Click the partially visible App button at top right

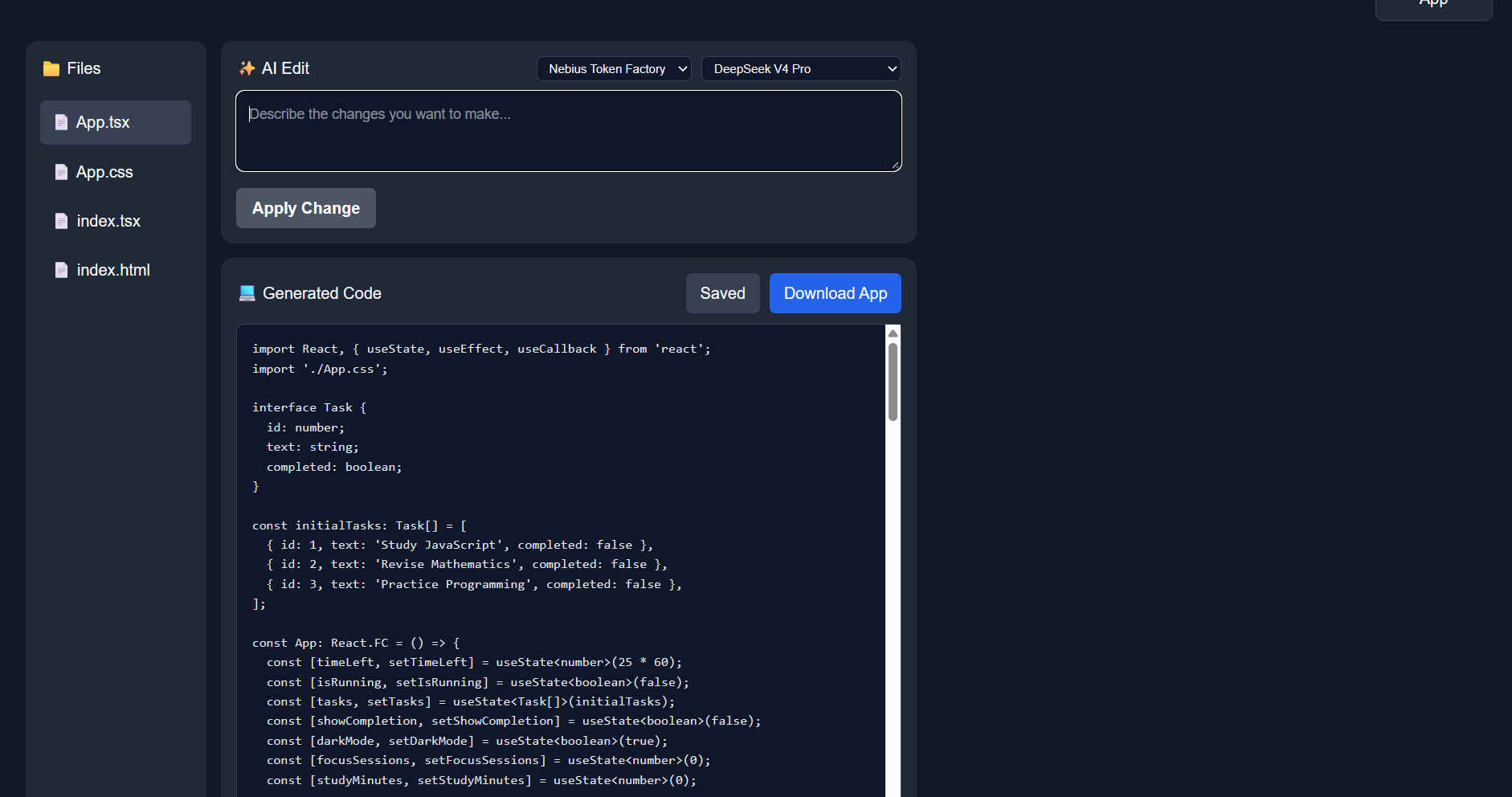(1434, 8)
